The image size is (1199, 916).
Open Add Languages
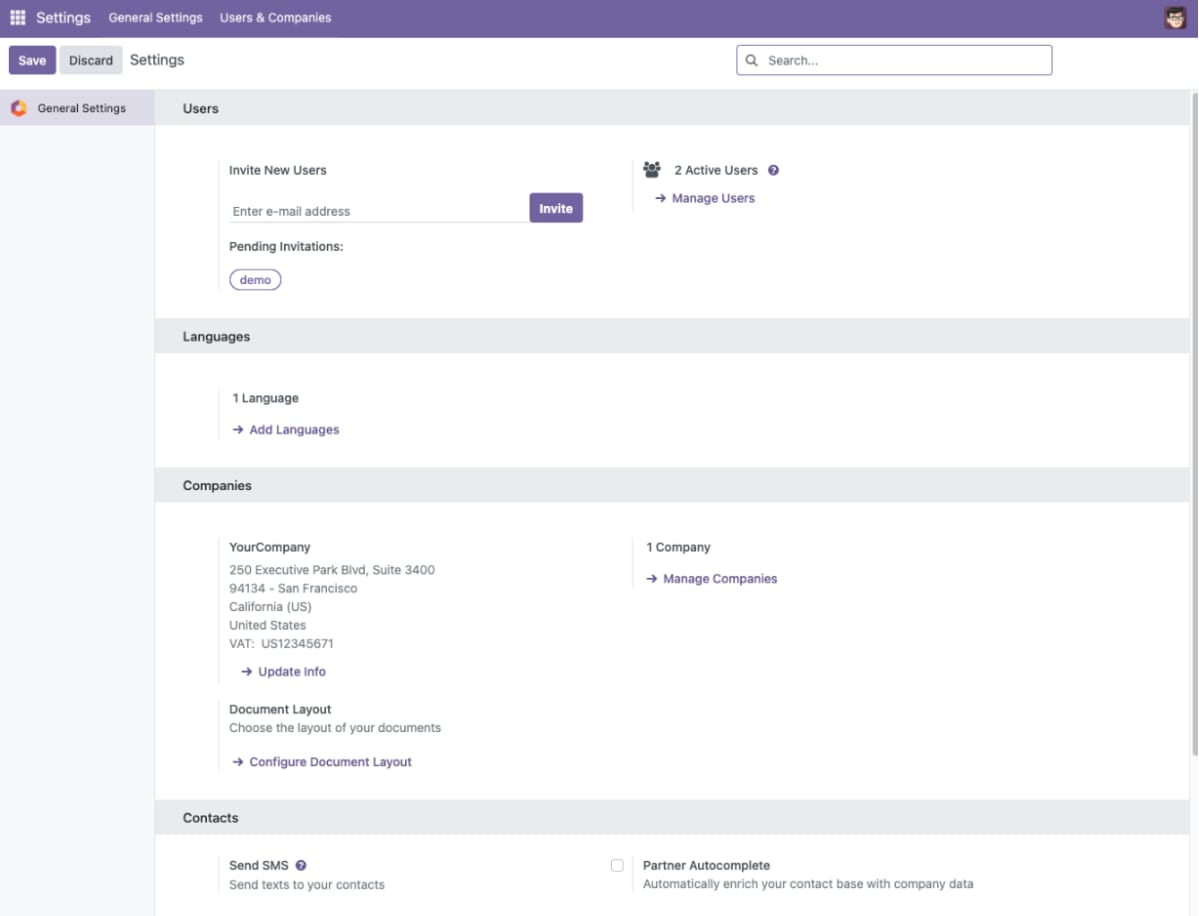pyautogui.click(x=294, y=429)
